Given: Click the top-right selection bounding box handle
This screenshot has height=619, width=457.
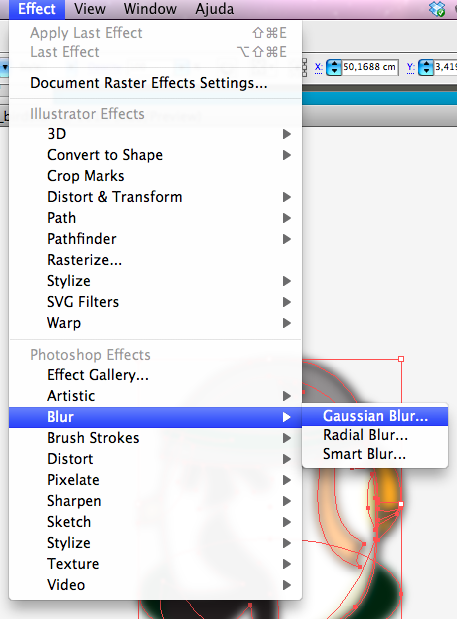Looking at the screenshot, I should click(x=401, y=359).
